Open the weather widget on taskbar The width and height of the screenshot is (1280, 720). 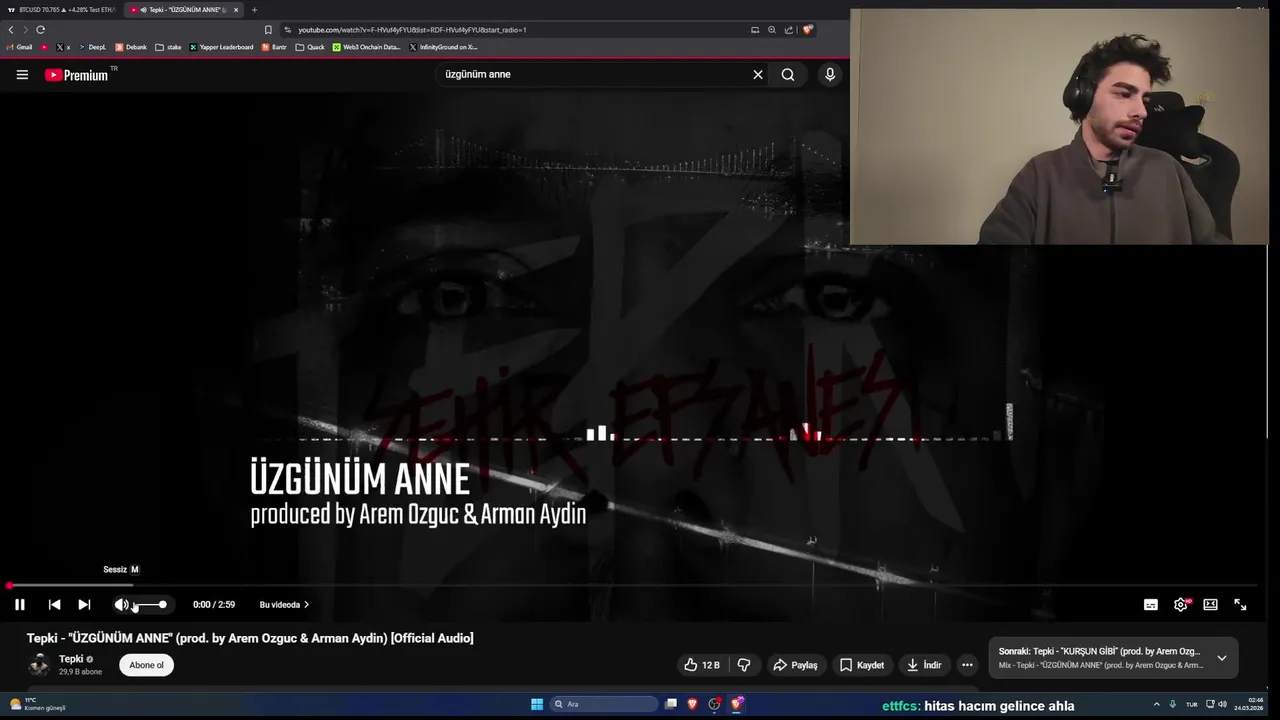[x=38, y=704]
